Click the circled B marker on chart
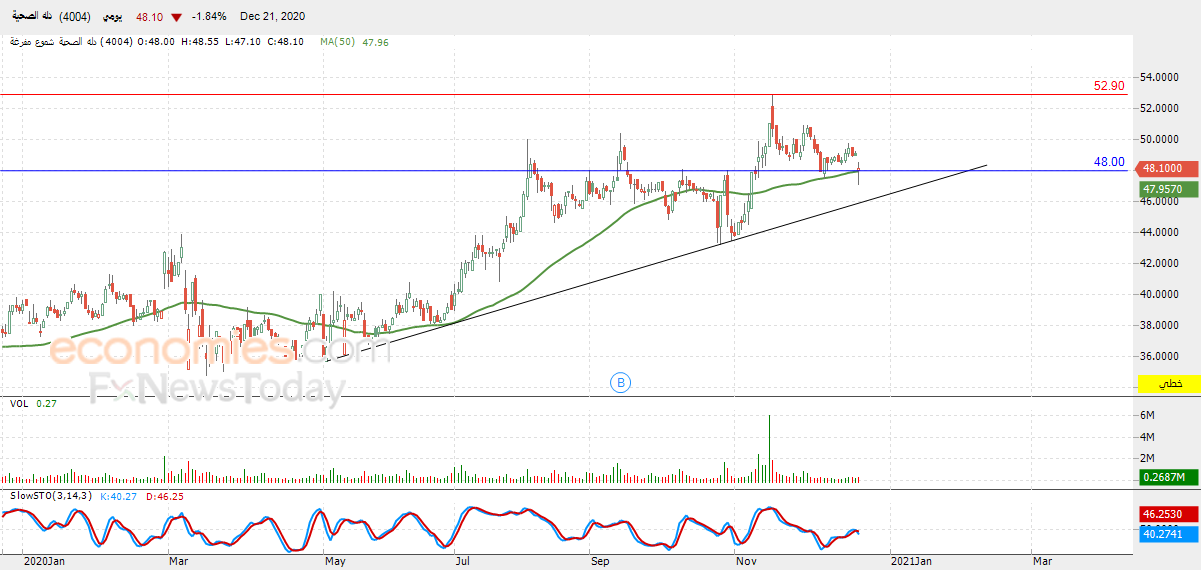 point(620,381)
